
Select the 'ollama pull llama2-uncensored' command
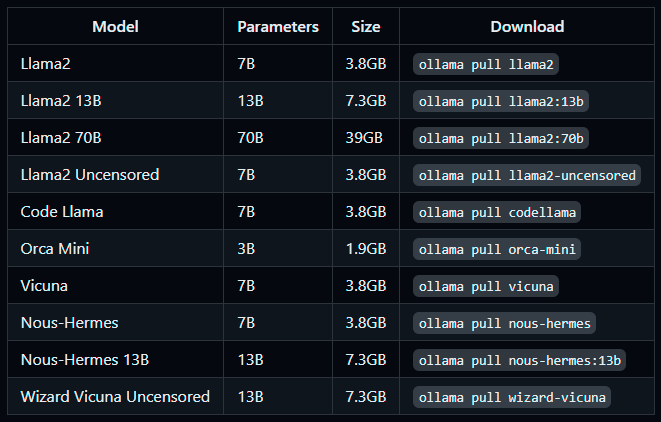pyautogui.click(x=527, y=175)
